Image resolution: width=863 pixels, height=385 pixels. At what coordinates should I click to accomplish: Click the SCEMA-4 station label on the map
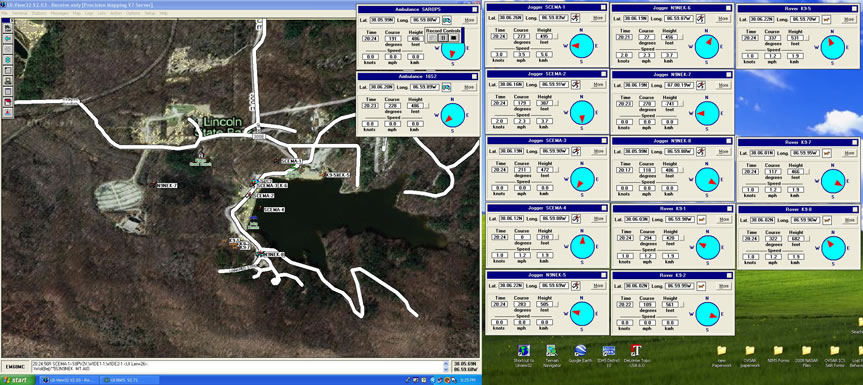click(275, 210)
